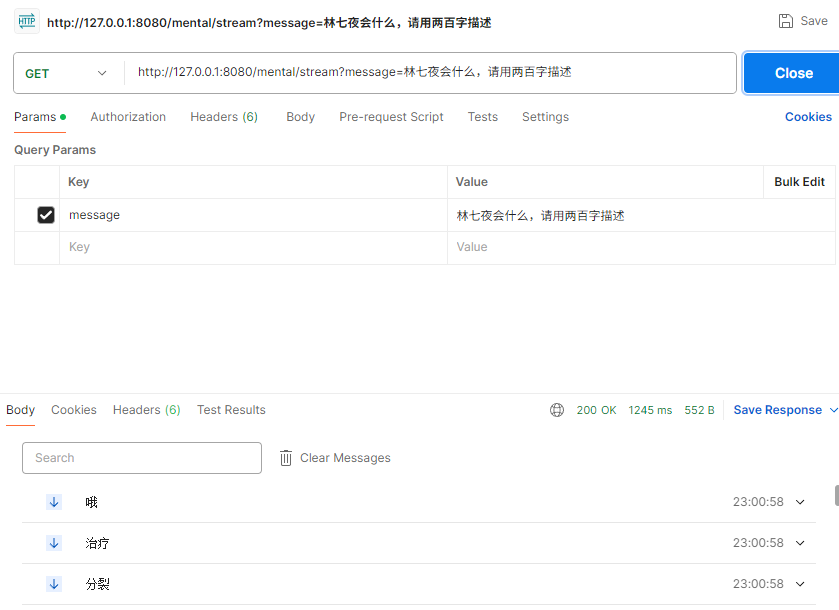This screenshot has width=839, height=610.
Task: Expand the 哦 message row chevron
Action: coord(800,502)
